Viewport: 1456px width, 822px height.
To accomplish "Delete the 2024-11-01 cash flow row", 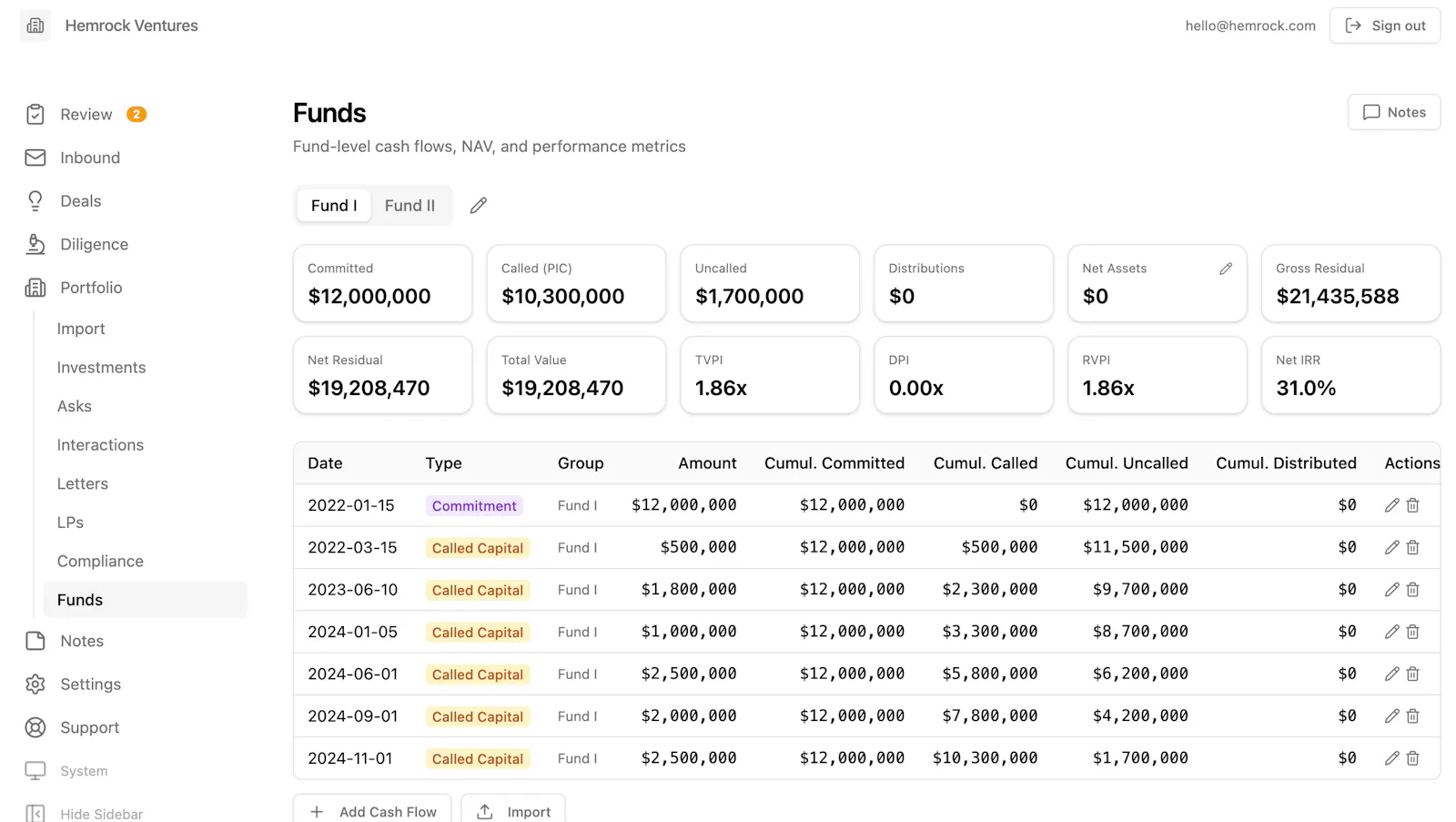I will (x=1413, y=758).
